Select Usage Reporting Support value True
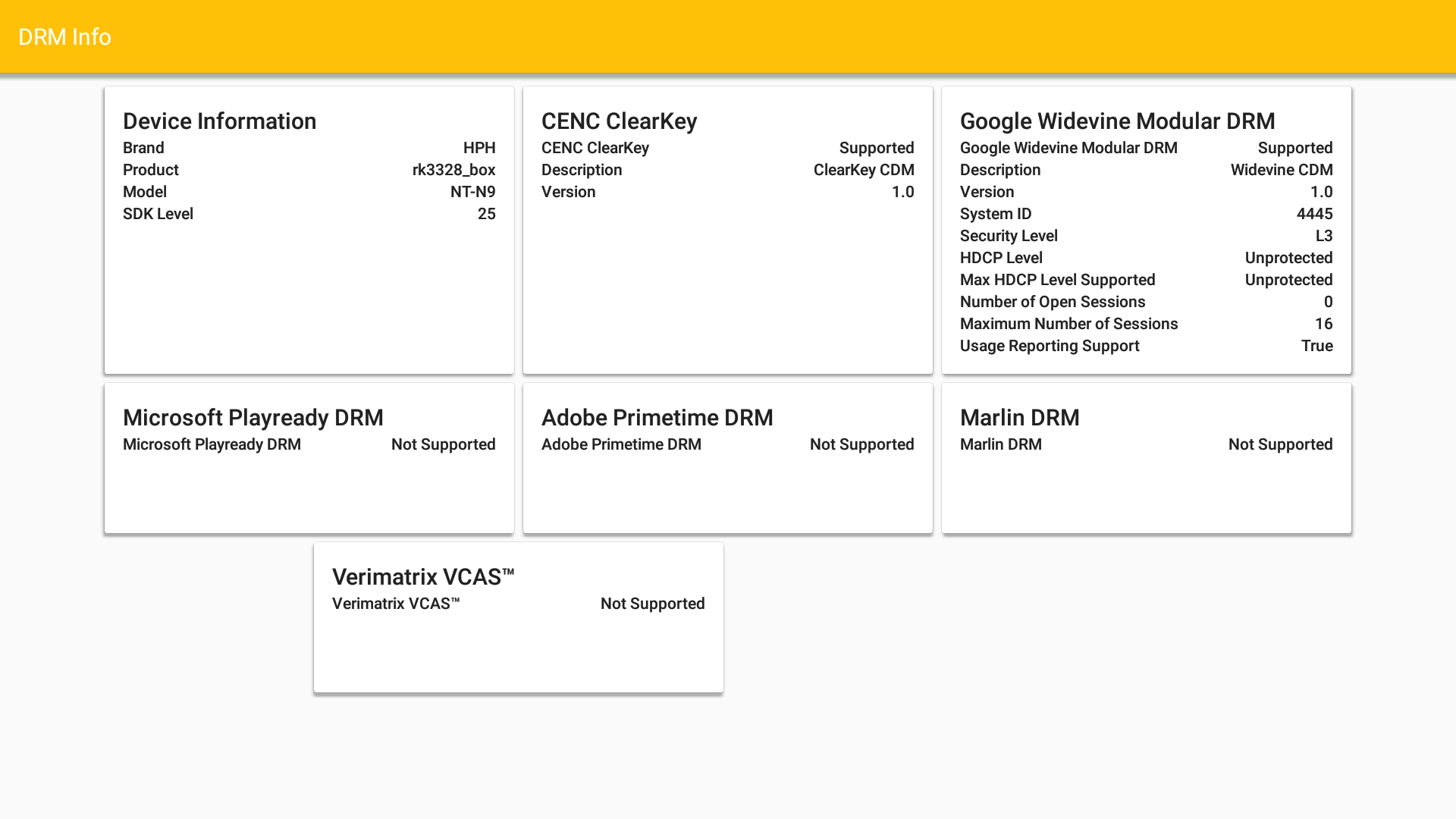 tap(1316, 346)
